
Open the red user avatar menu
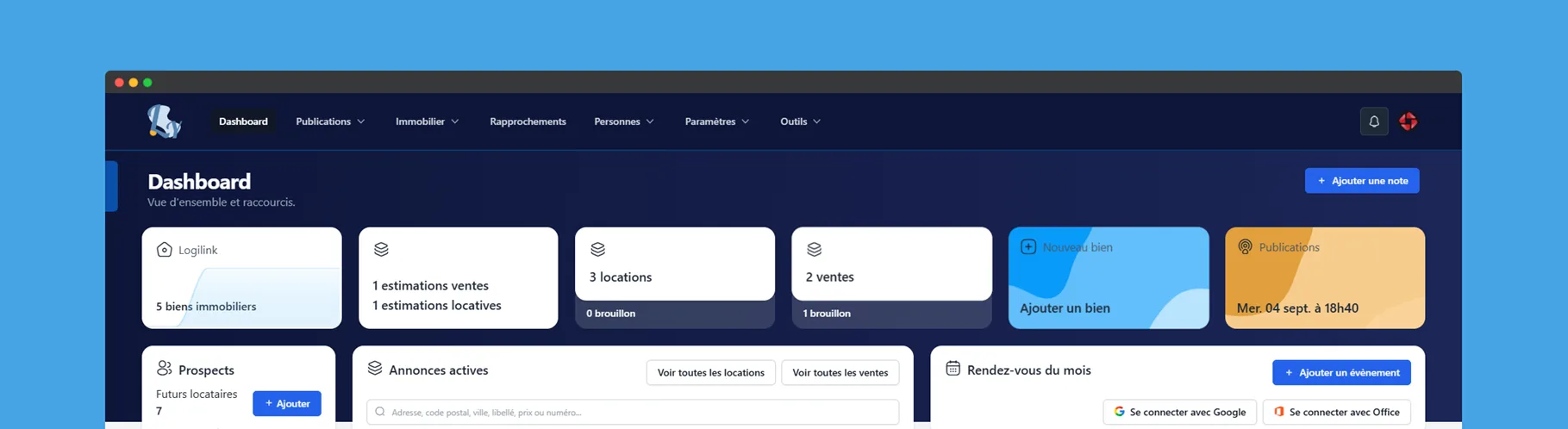click(x=1409, y=121)
